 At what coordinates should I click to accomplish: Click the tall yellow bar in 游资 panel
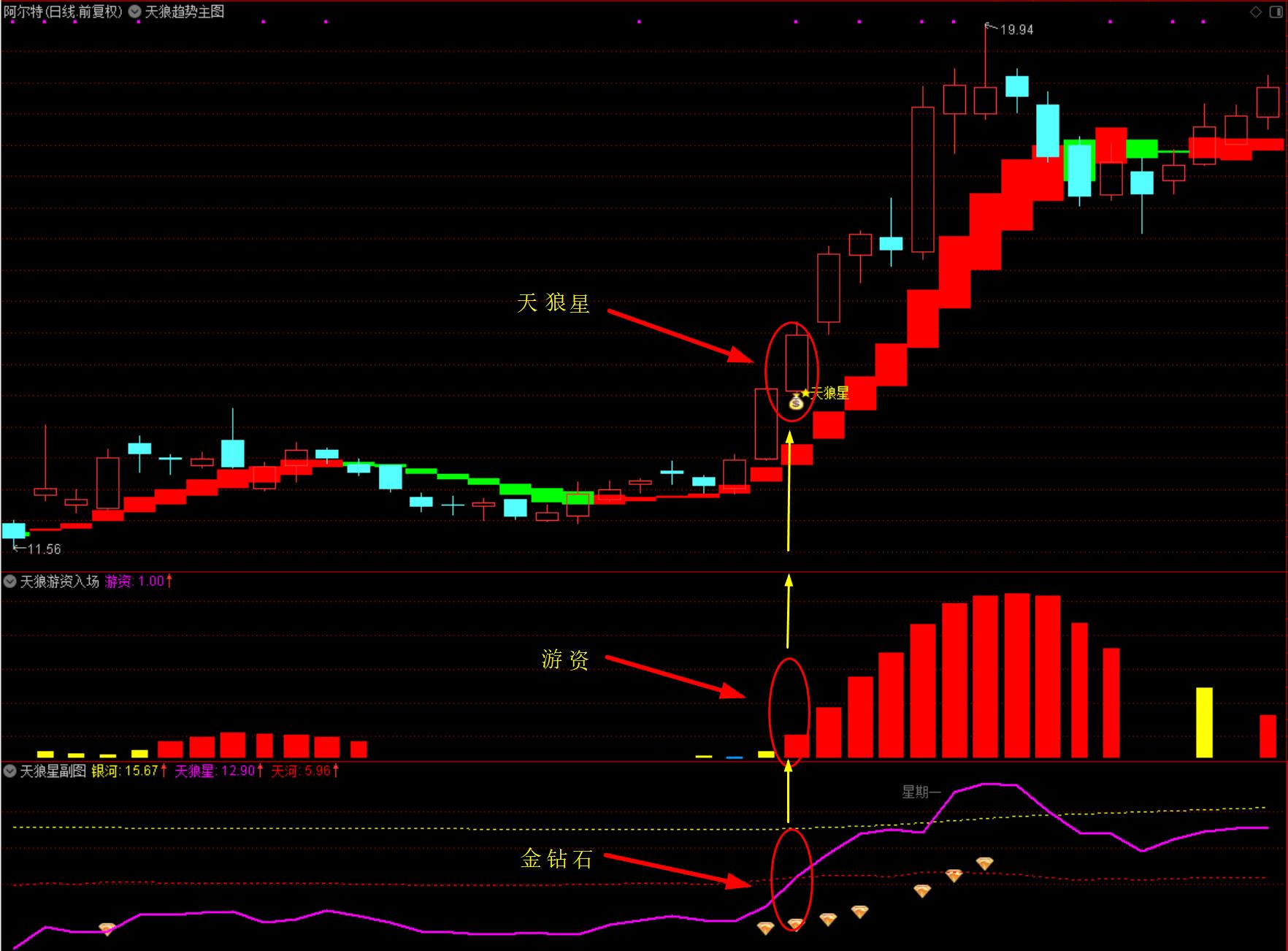pyautogui.click(x=1204, y=722)
